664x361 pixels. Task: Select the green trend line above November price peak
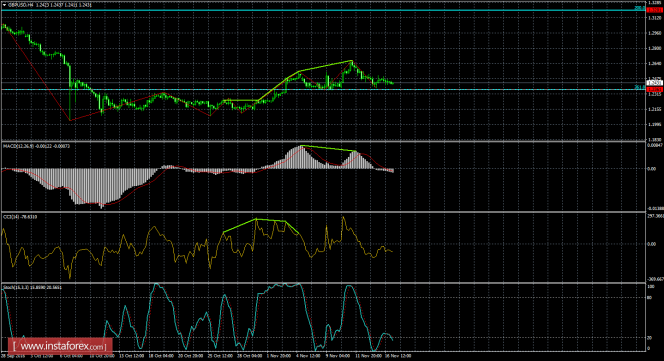click(326, 66)
